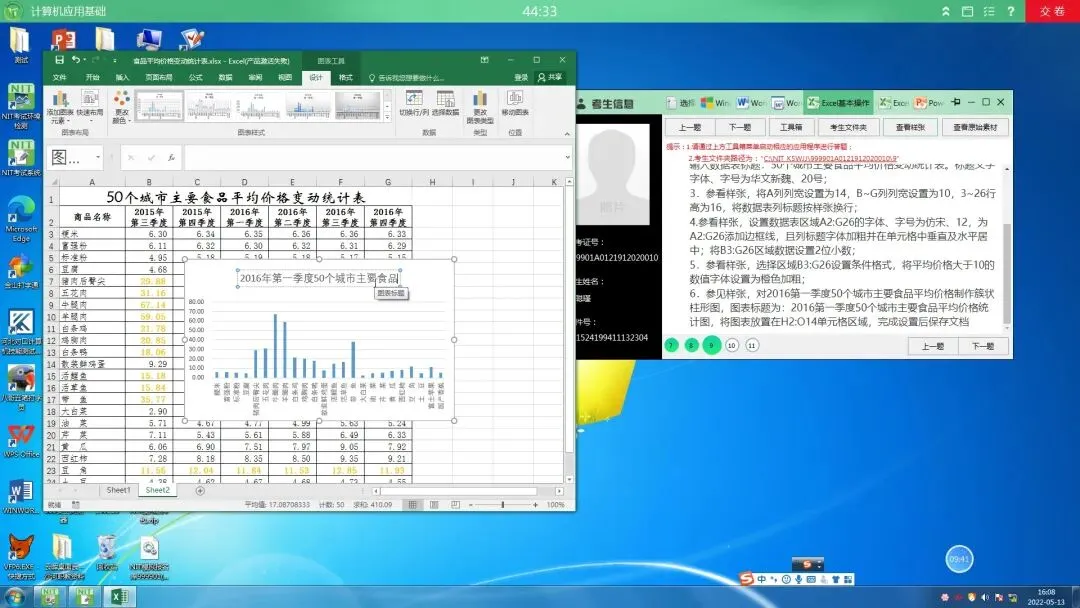This screenshot has height=608, width=1080.
Task: Select question number 10 circle
Action: (731, 345)
